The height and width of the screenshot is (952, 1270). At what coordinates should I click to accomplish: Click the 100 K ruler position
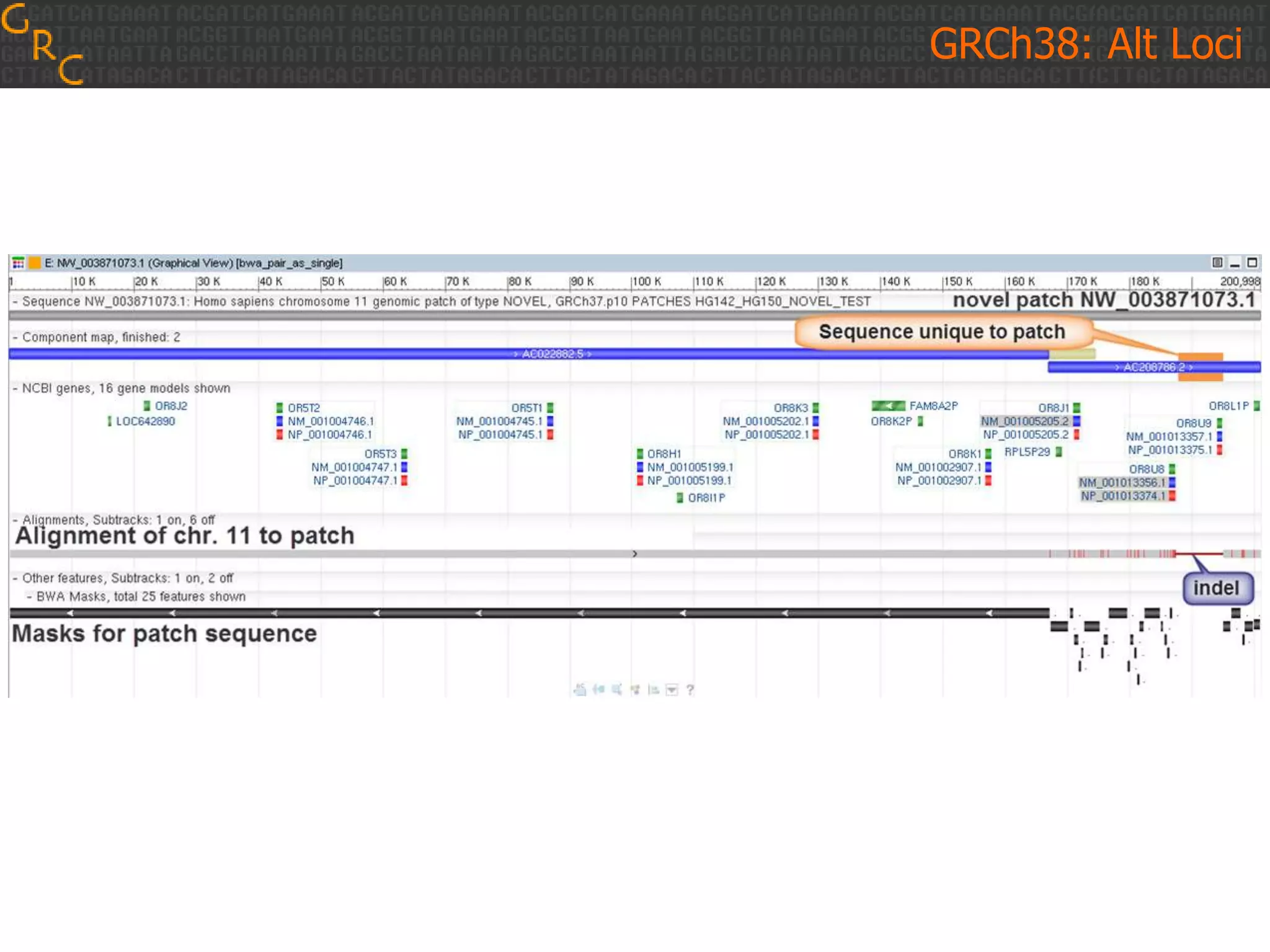[x=646, y=282]
